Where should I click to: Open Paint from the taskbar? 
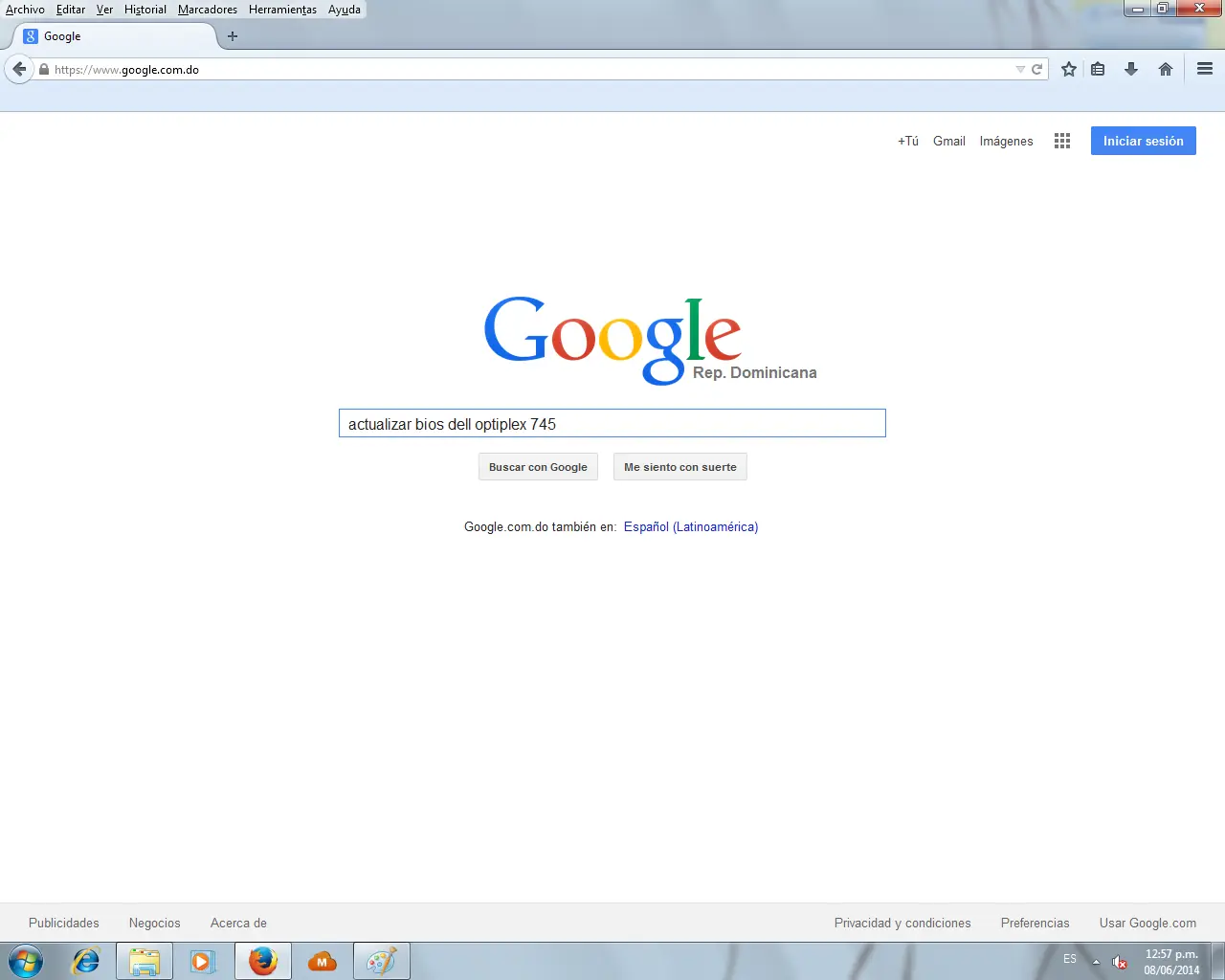tap(382, 961)
